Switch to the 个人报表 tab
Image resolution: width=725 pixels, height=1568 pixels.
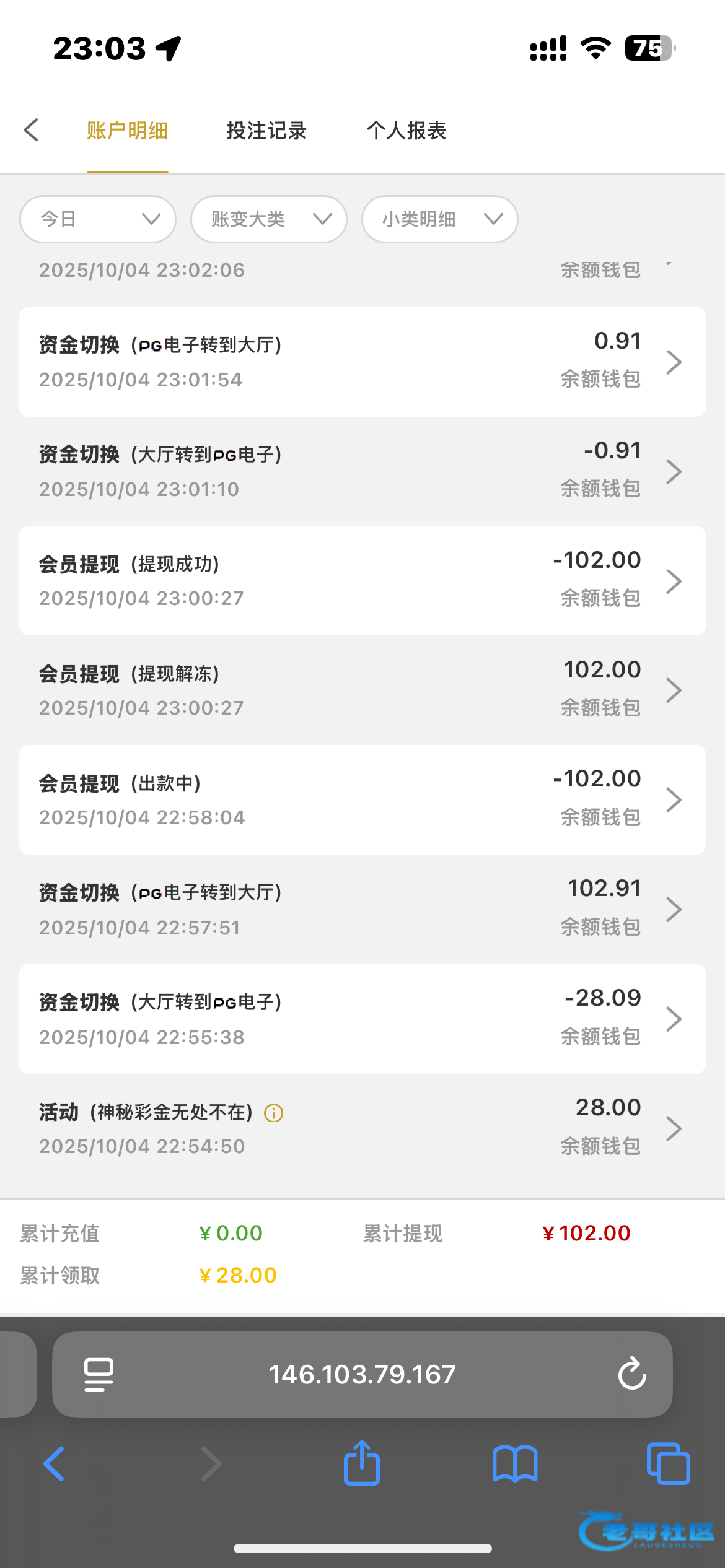[406, 131]
